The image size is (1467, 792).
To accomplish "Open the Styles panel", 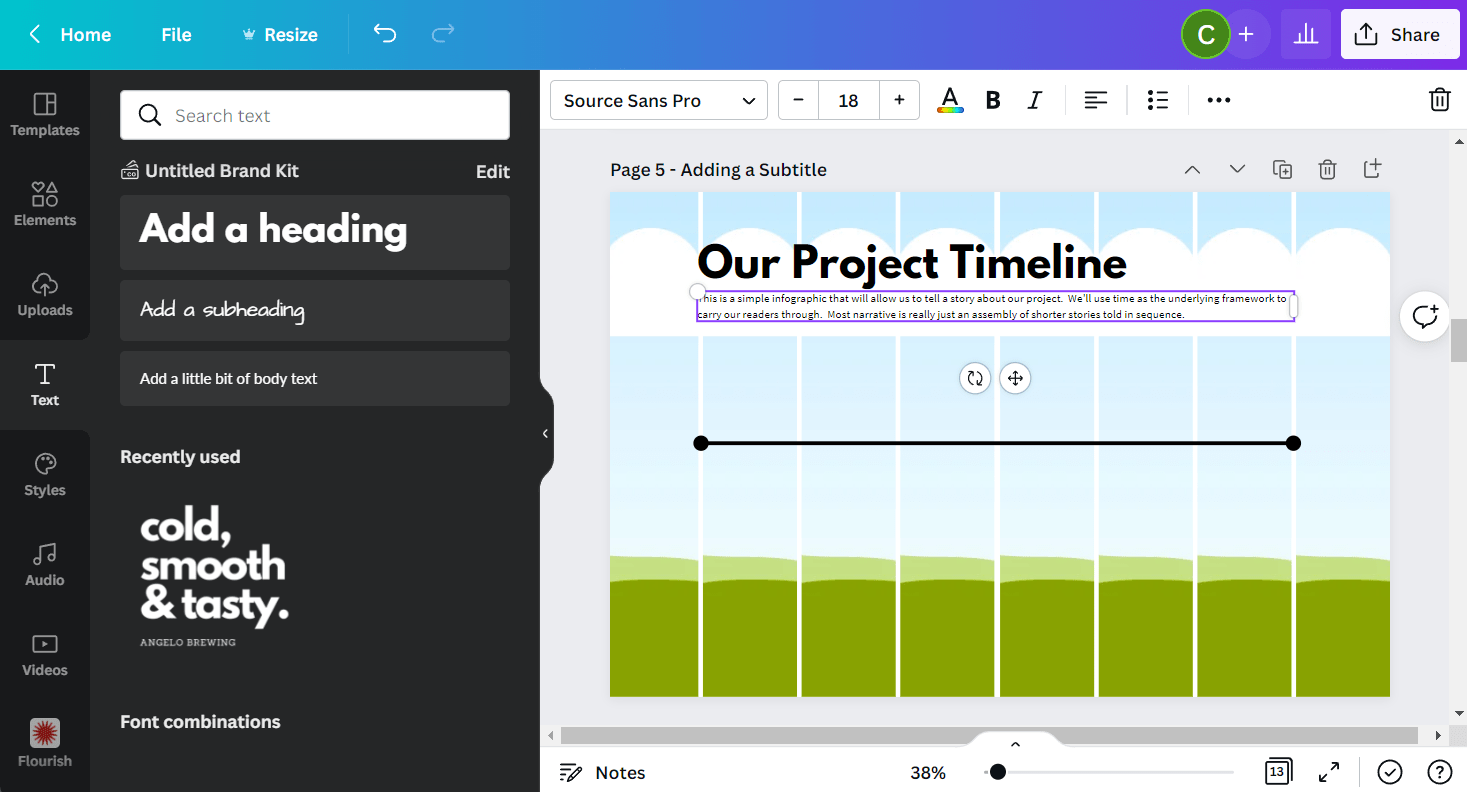I will point(44,473).
